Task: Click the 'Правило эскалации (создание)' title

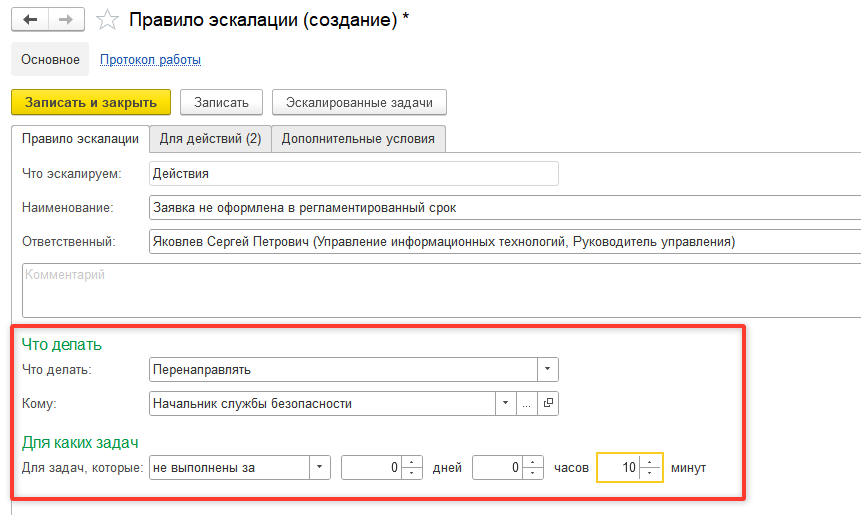Action: point(269,20)
